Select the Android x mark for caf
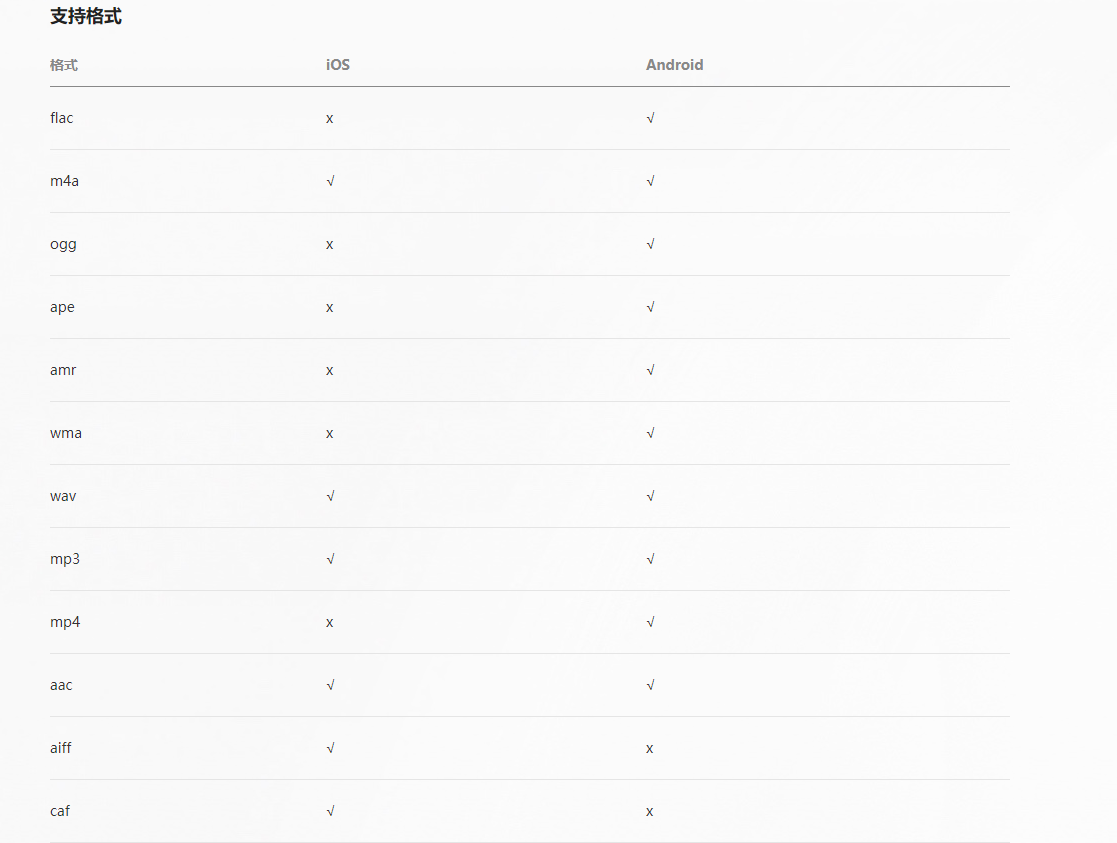This screenshot has height=843, width=1117. [650, 812]
